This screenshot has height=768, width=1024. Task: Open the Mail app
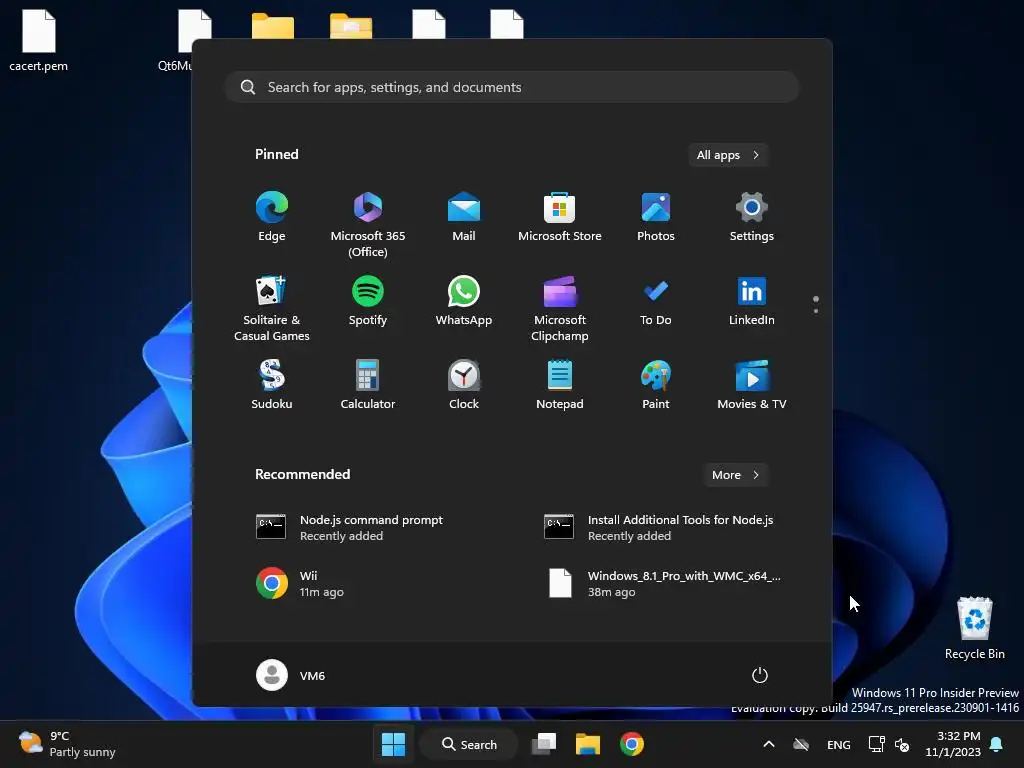(464, 216)
